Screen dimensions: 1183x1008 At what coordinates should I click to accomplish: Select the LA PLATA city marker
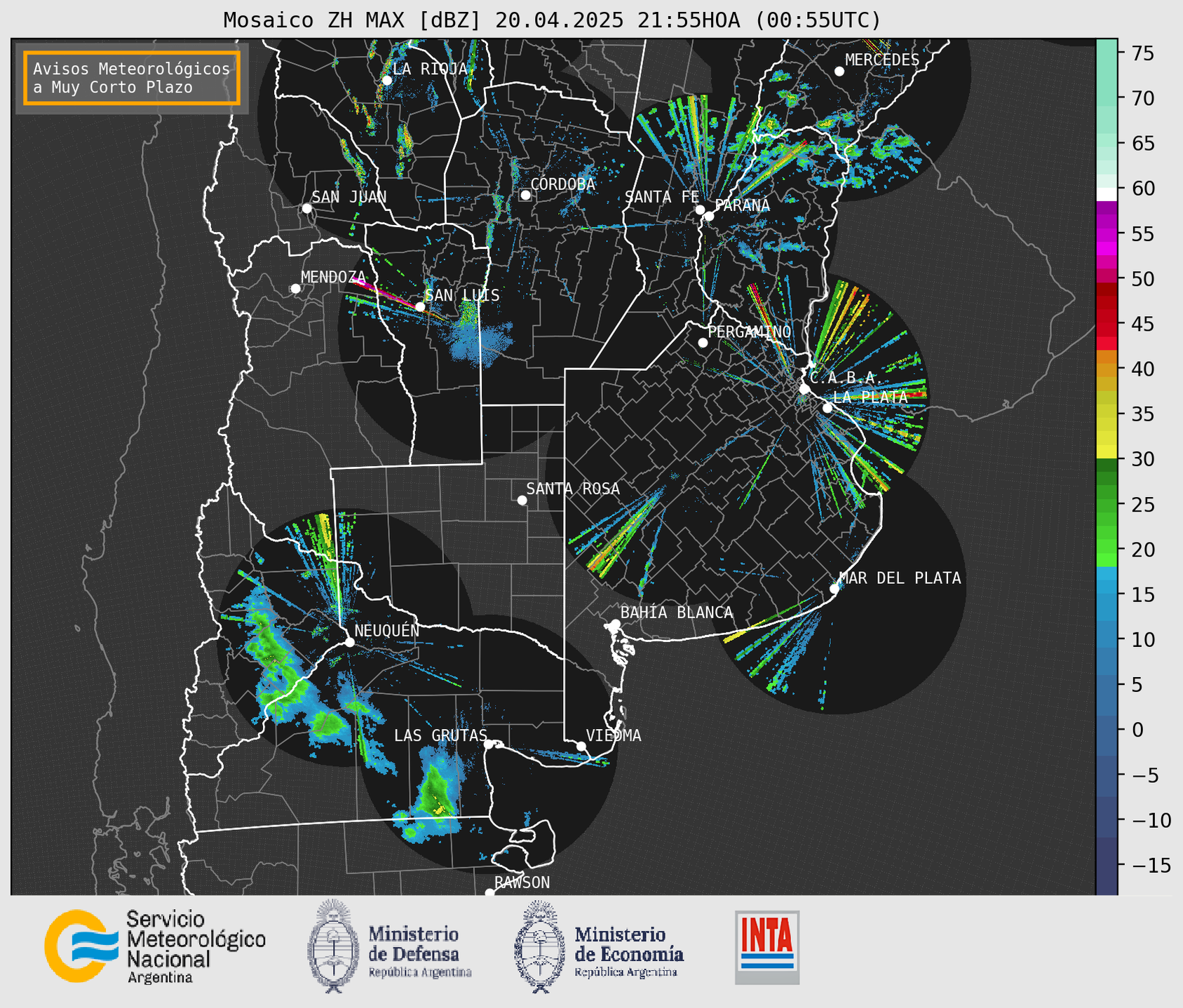click(x=827, y=408)
